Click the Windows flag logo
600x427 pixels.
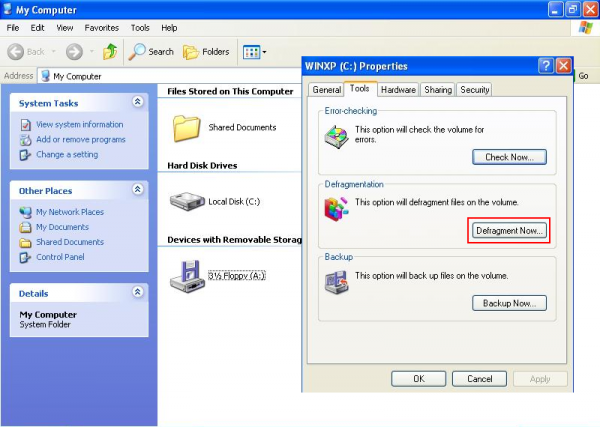(x=585, y=28)
